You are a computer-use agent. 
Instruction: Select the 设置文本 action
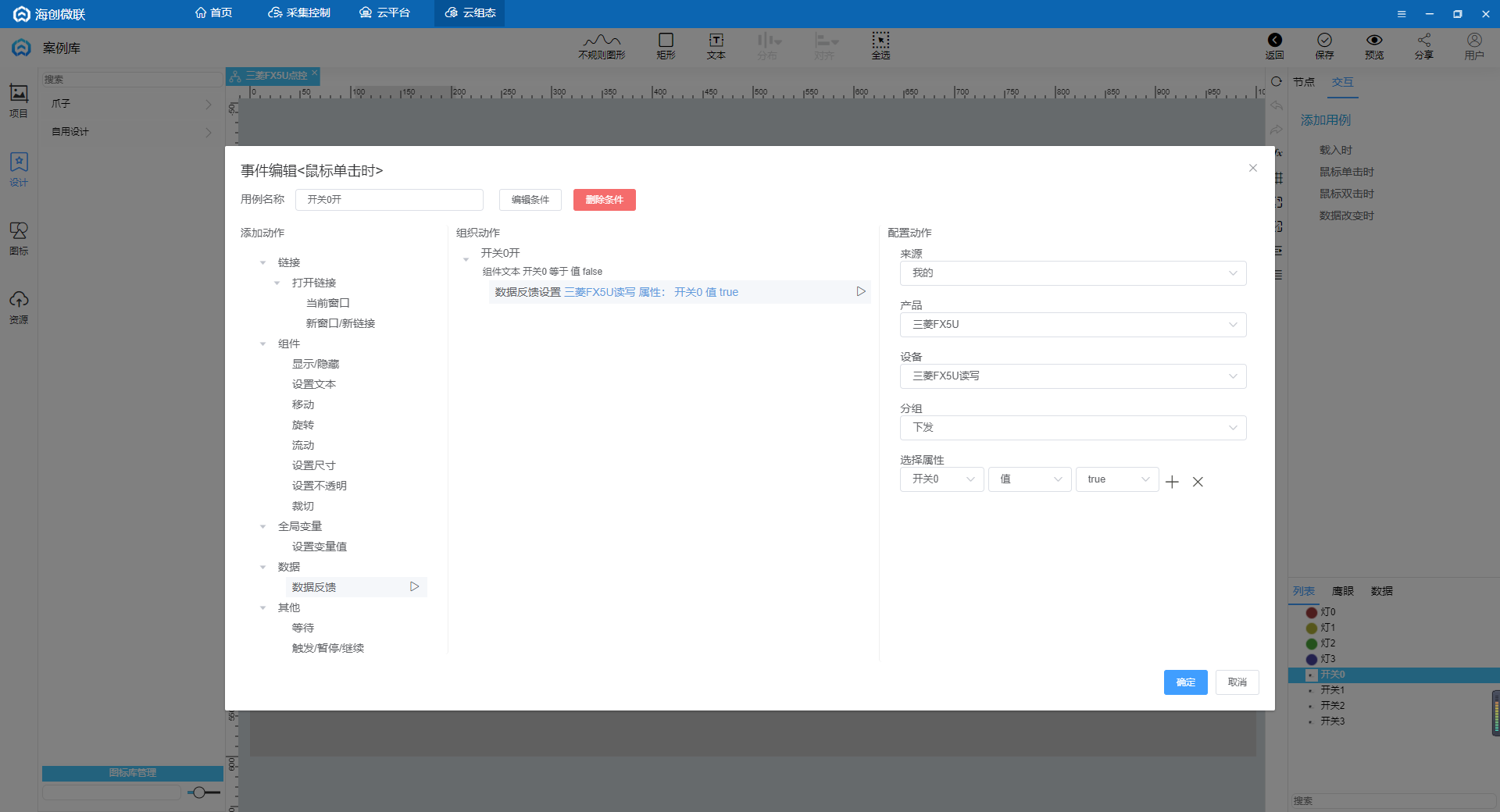coord(314,384)
